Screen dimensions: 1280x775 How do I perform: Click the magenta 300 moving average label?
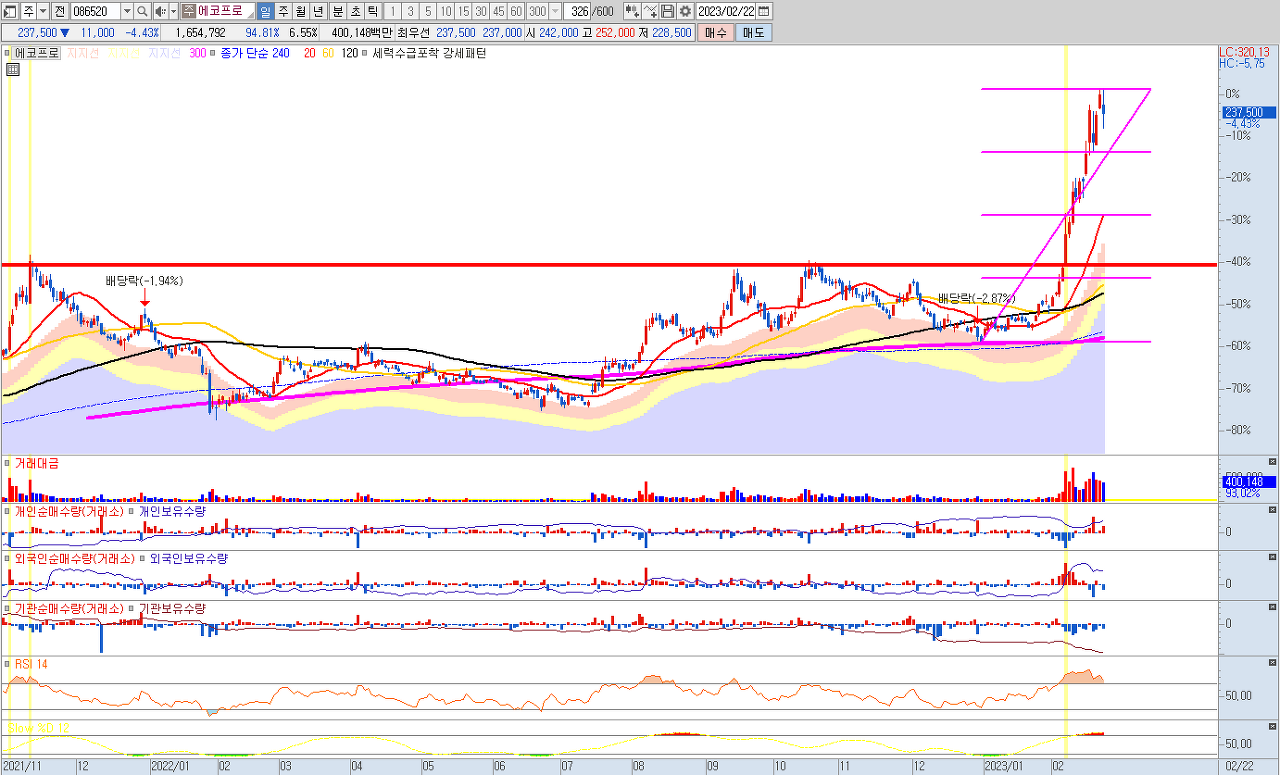pos(197,53)
